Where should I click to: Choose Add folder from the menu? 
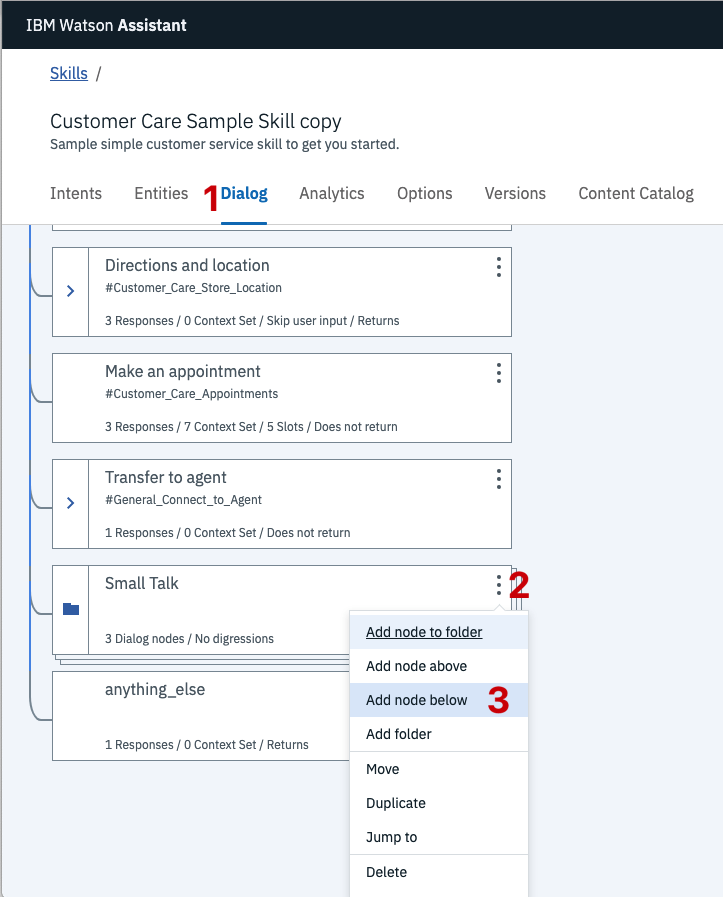(439, 734)
